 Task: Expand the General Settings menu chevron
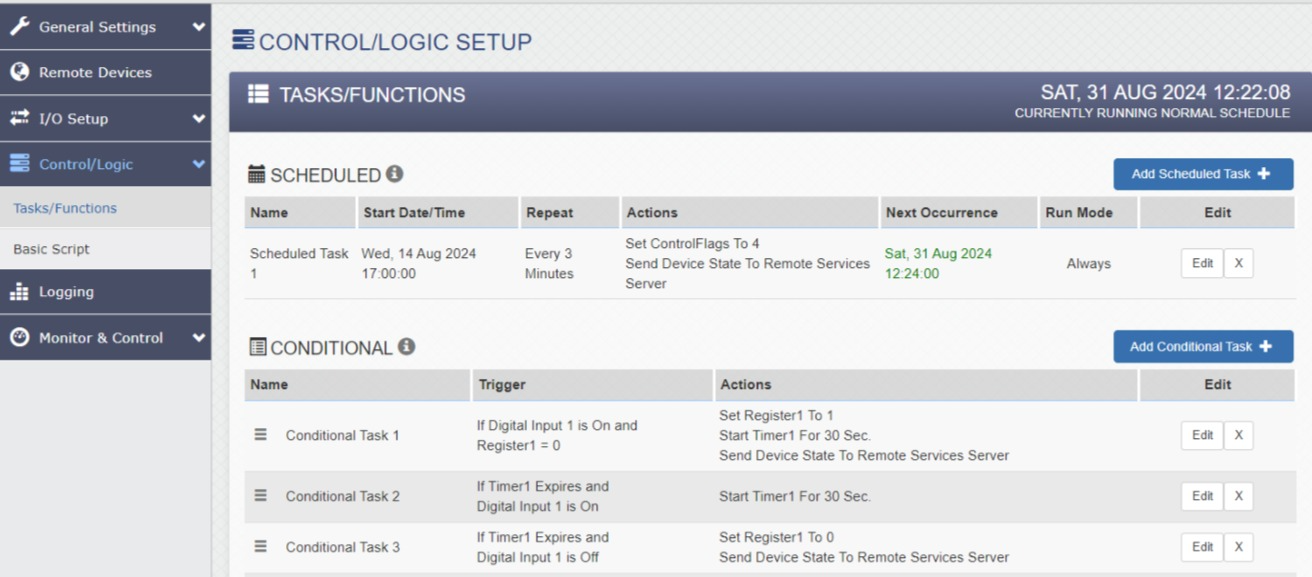click(x=198, y=27)
